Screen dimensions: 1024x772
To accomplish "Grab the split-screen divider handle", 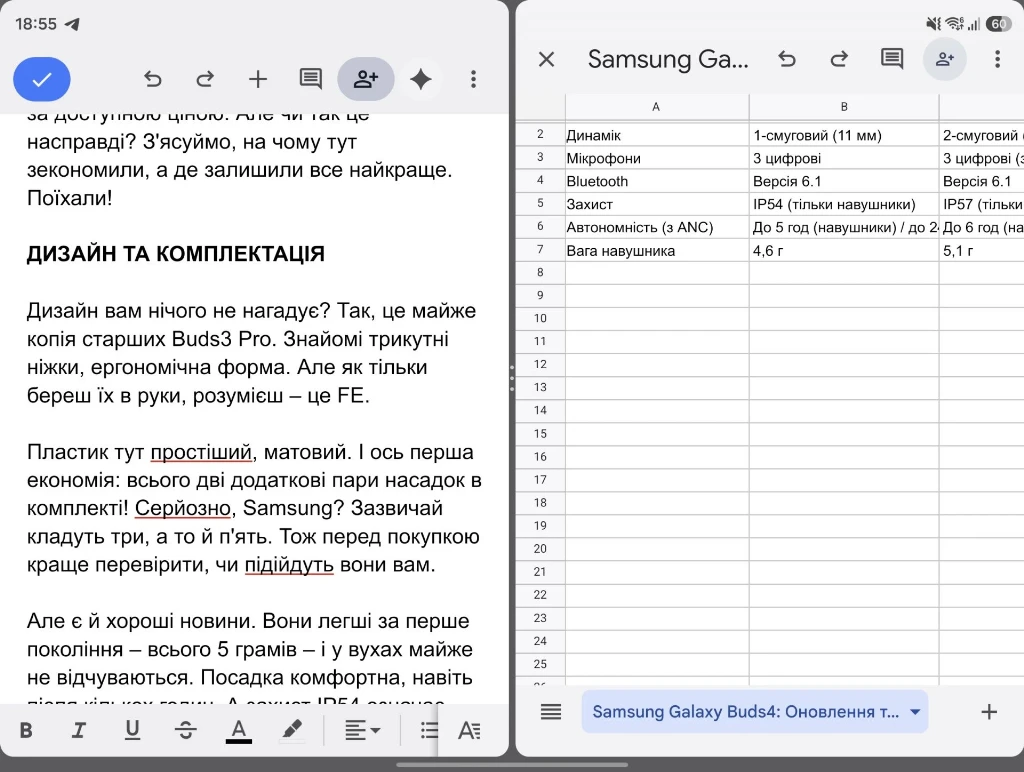I will pos(512,378).
